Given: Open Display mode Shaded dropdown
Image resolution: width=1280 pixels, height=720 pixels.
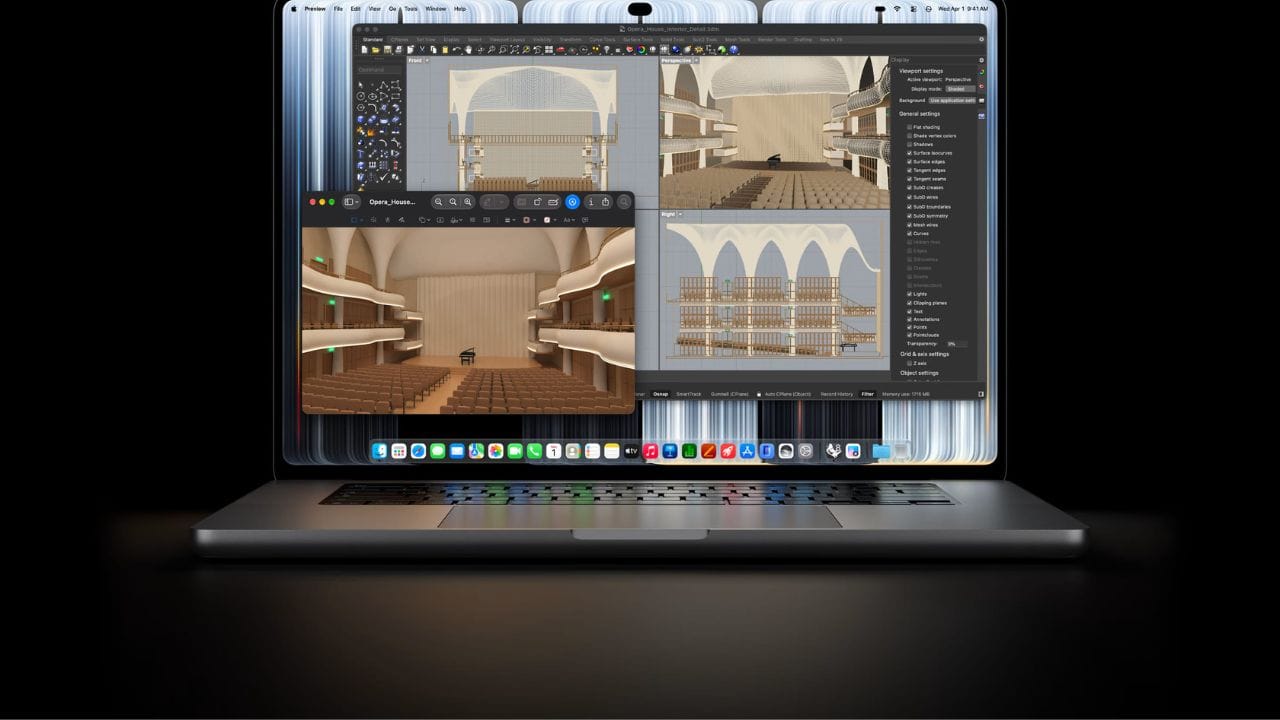Looking at the screenshot, I should coord(961,89).
